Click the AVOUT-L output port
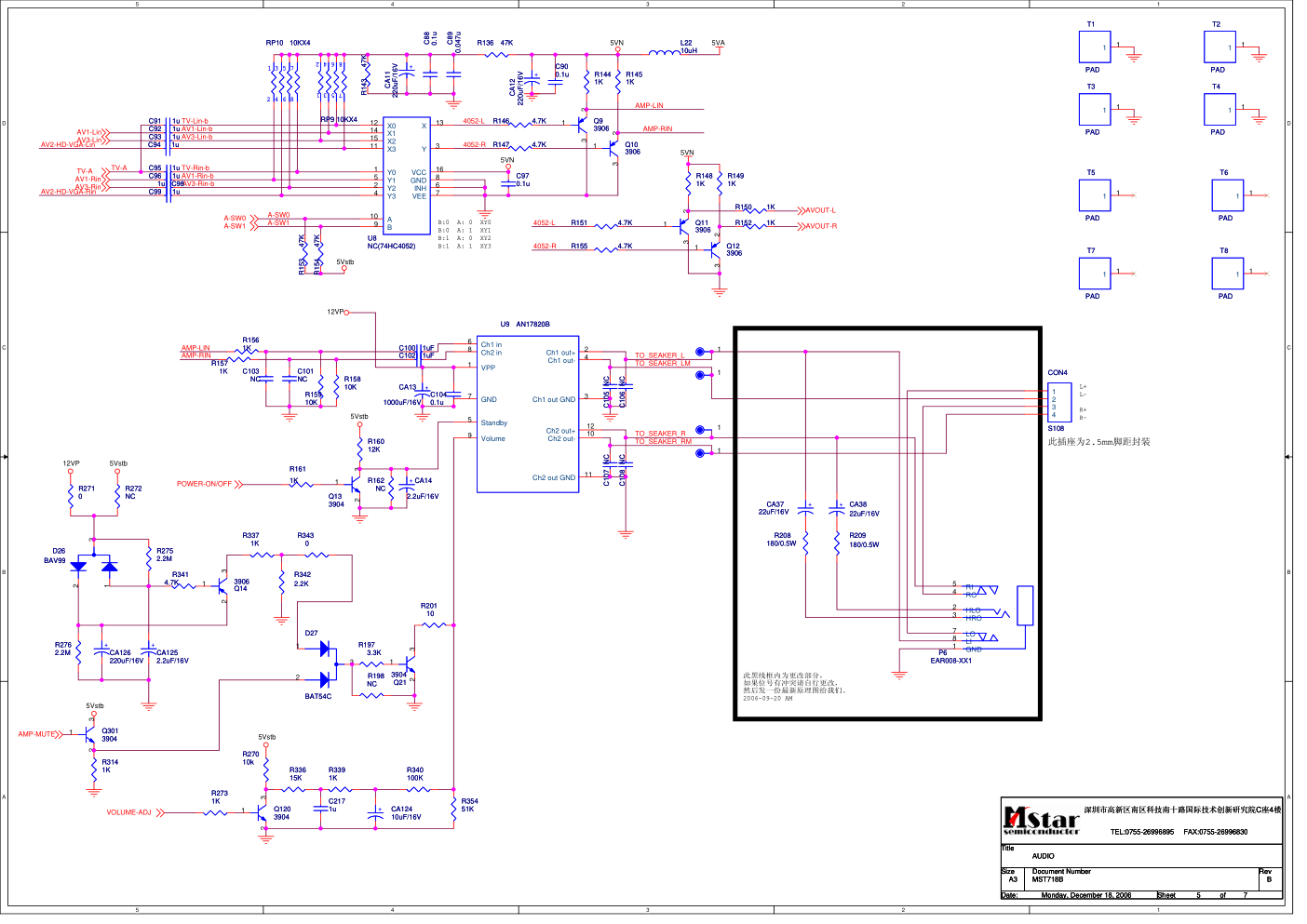The width and height of the screenshot is (1307, 924). [x=820, y=210]
